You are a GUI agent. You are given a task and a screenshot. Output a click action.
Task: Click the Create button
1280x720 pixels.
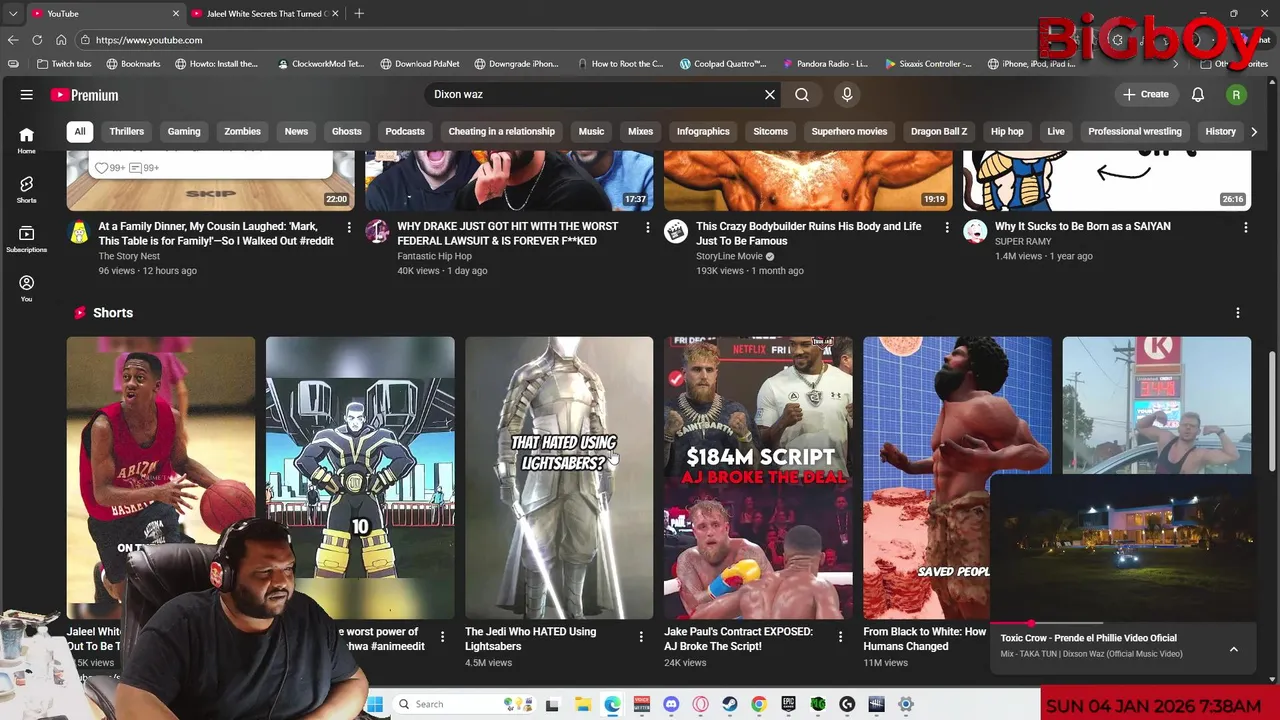1145,94
